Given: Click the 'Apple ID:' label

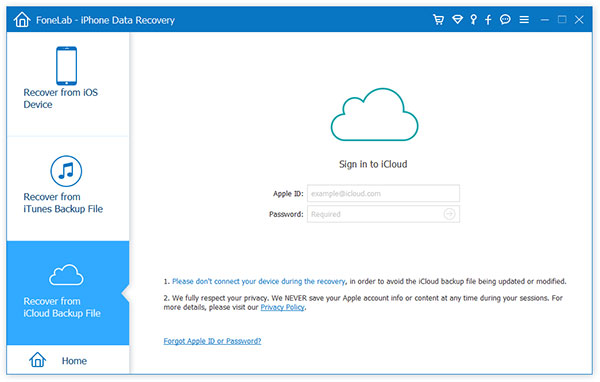Looking at the screenshot, I should point(288,194).
